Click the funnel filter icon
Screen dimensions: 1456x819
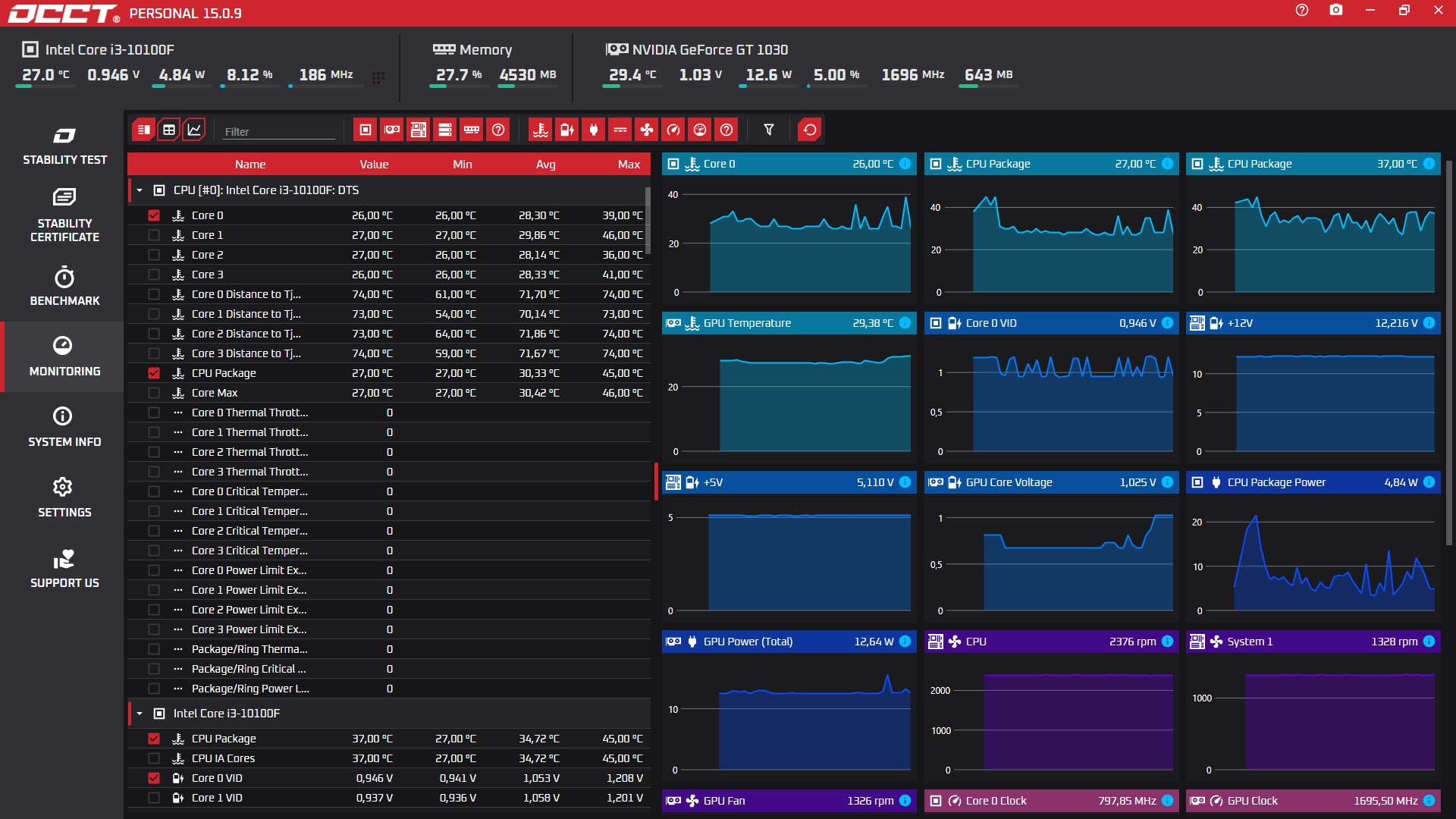pyautogui.click(x=768, y=130)
